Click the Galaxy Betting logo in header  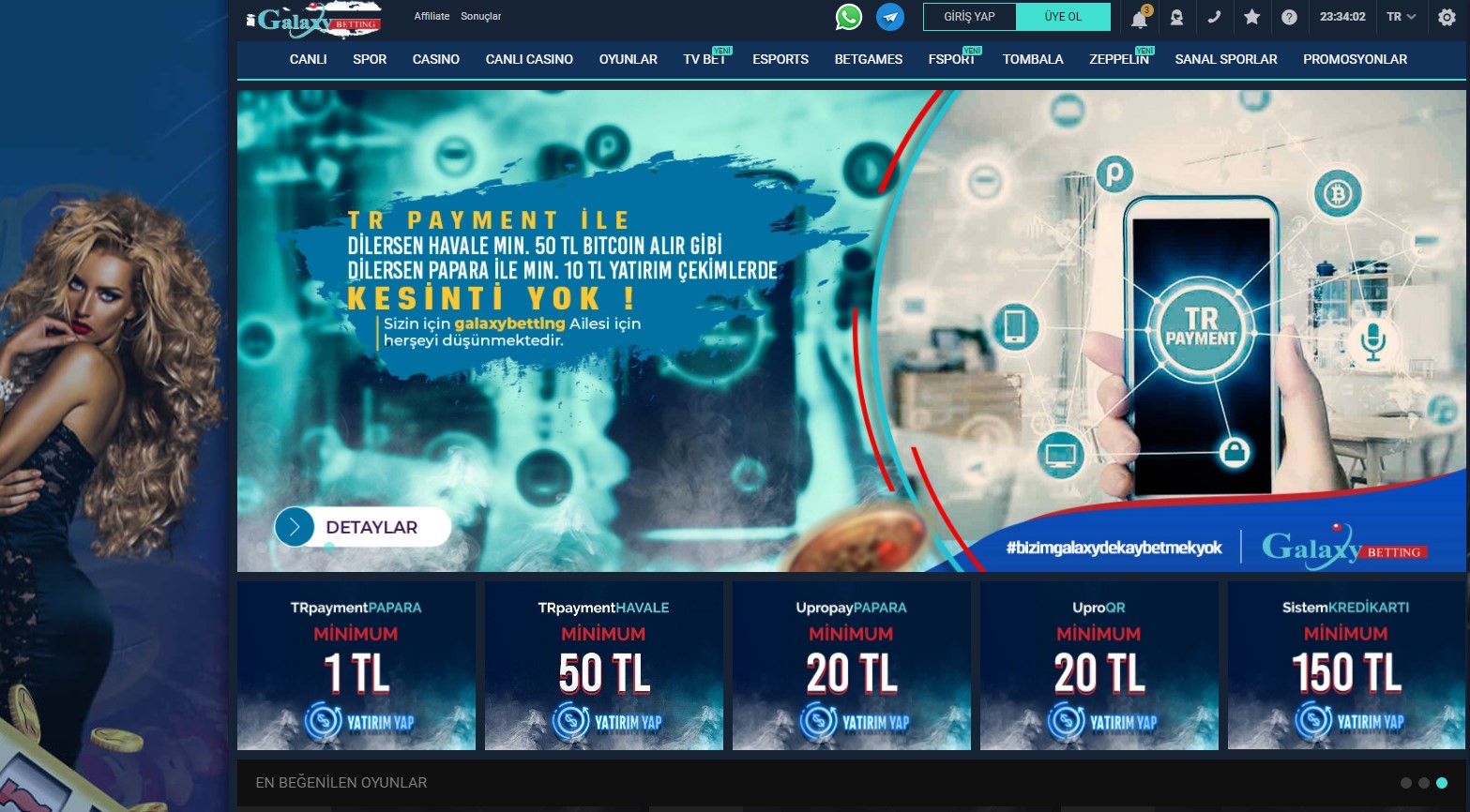[x=314, y=21]
